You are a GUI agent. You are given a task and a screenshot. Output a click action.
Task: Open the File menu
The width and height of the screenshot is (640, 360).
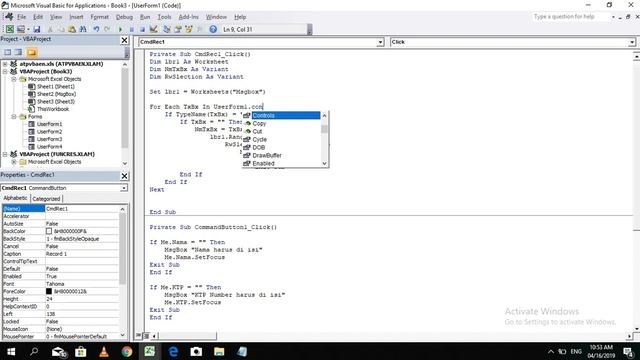[21, 17]
